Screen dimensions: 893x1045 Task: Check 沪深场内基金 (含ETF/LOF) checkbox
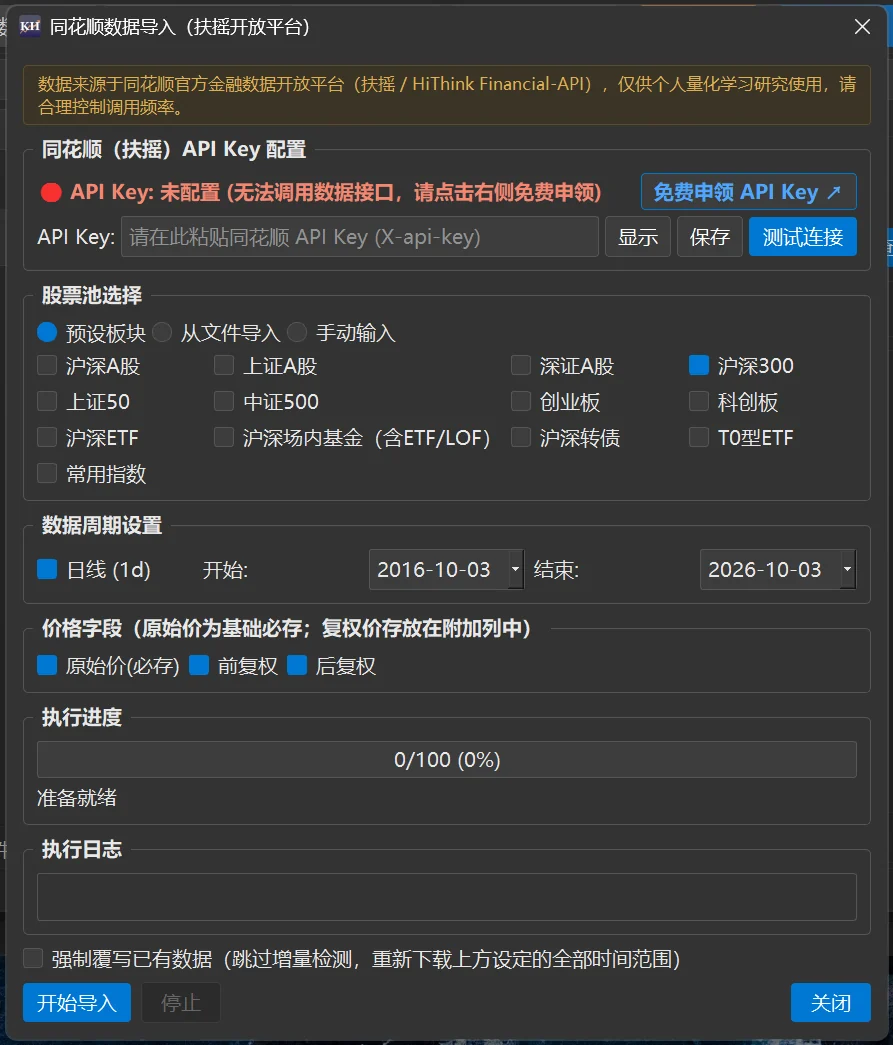pyautogui.click(x=224, y=437)
